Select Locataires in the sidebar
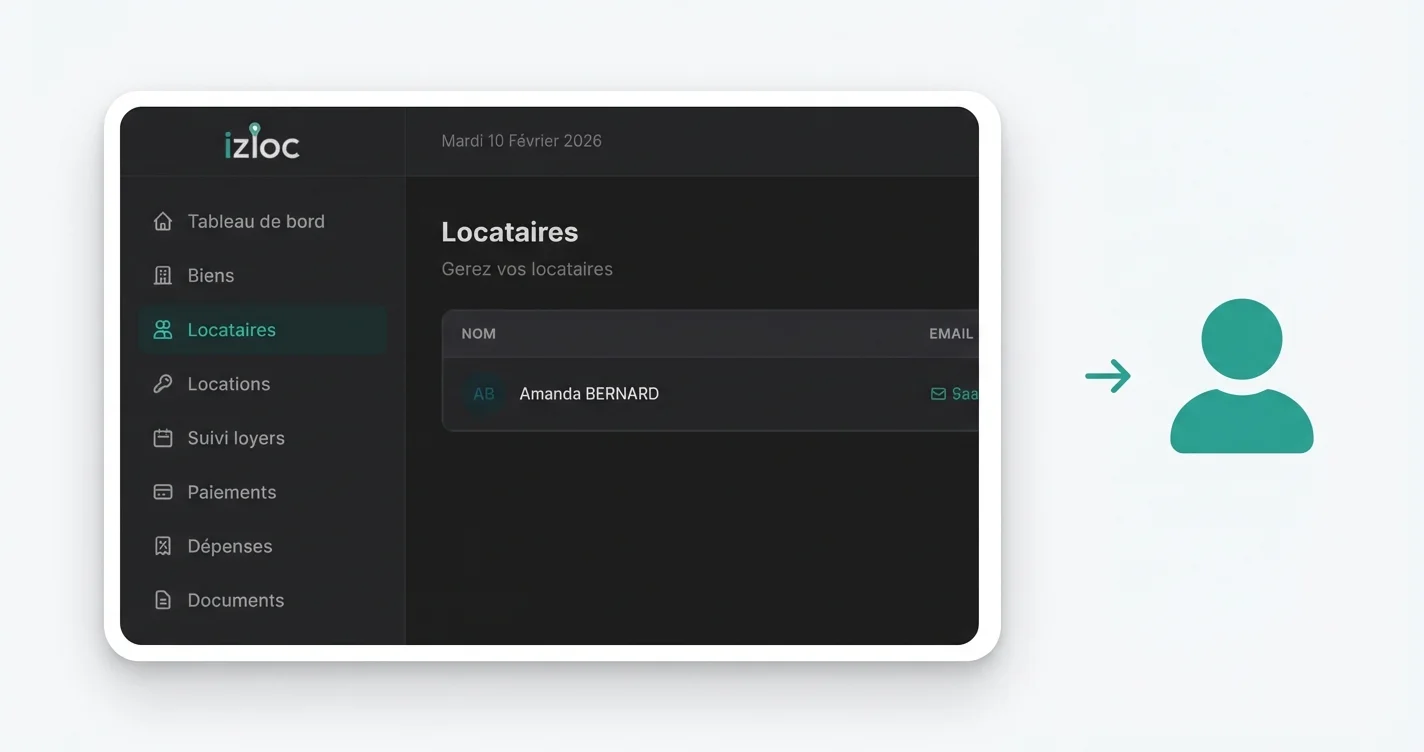The height and width of the screenshot is (752, 1424). click(263, 329)
